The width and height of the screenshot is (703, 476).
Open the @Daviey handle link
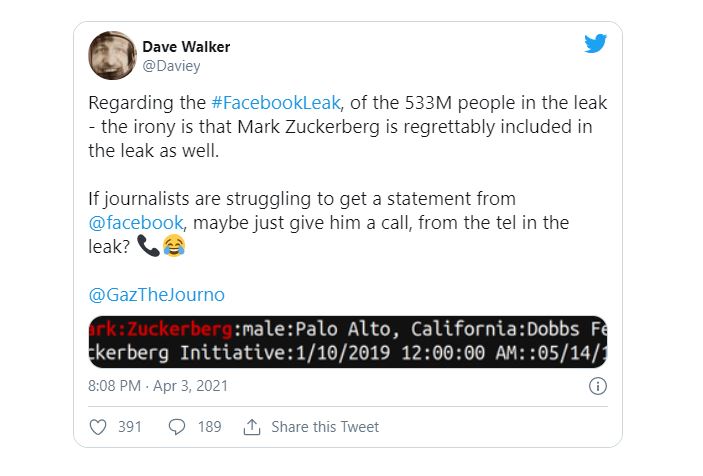pyautogui.click(x=171, y=66)
